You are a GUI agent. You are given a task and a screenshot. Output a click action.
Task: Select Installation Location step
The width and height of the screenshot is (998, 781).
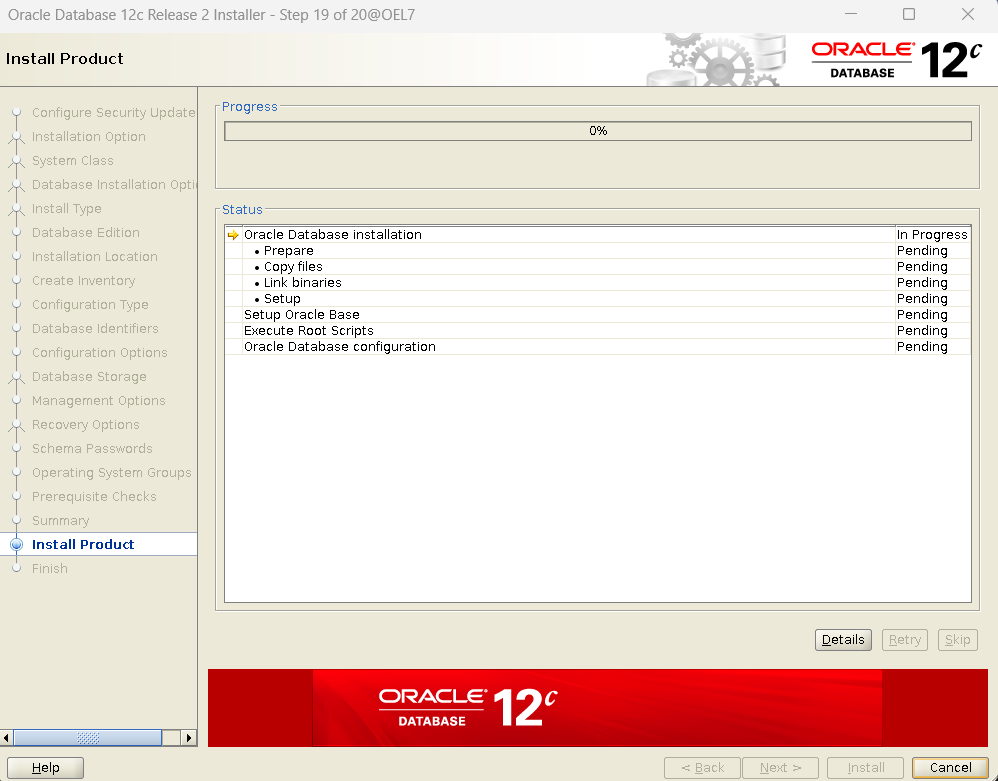(95, 257)
